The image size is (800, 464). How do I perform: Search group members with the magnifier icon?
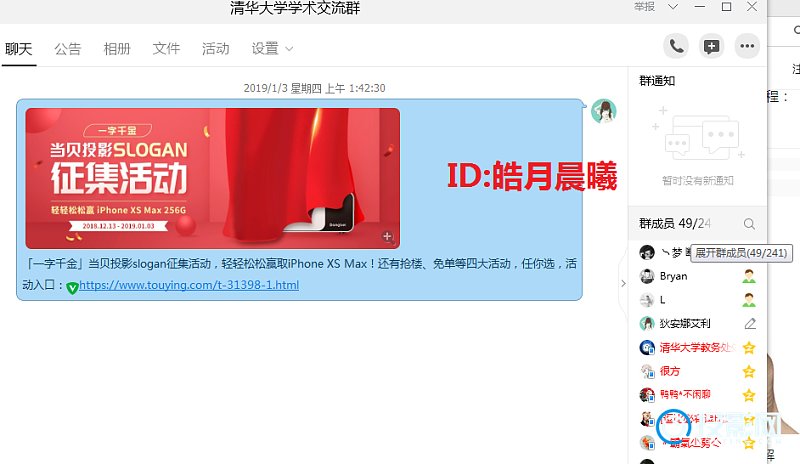tap(749, 224)
